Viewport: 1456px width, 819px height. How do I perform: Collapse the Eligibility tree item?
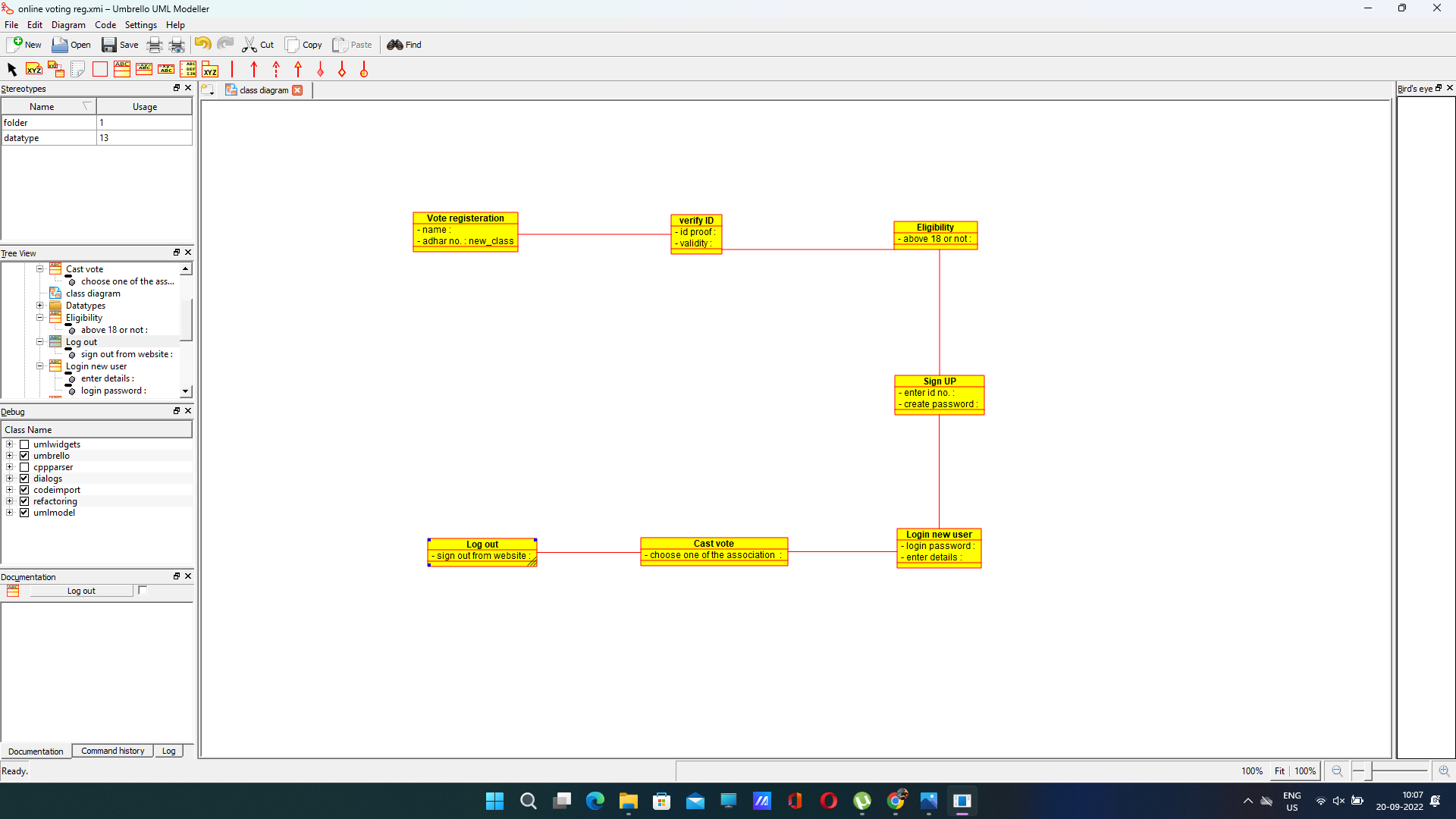(39, 317)
